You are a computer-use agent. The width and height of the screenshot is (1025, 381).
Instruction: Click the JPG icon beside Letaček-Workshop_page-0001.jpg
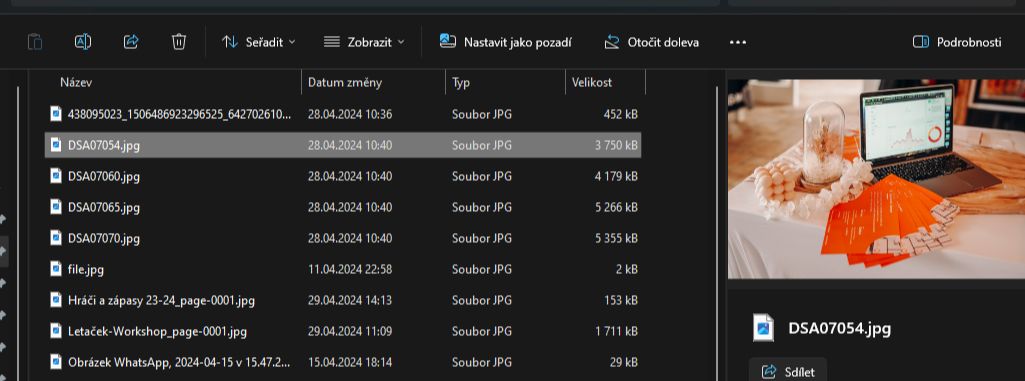pos(56,331)
